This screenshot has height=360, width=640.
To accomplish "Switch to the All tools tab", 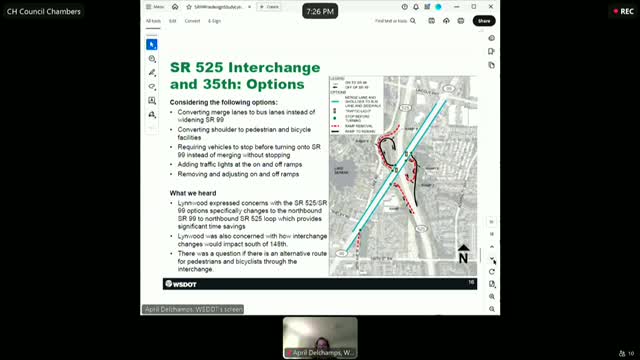I will 153,21.
